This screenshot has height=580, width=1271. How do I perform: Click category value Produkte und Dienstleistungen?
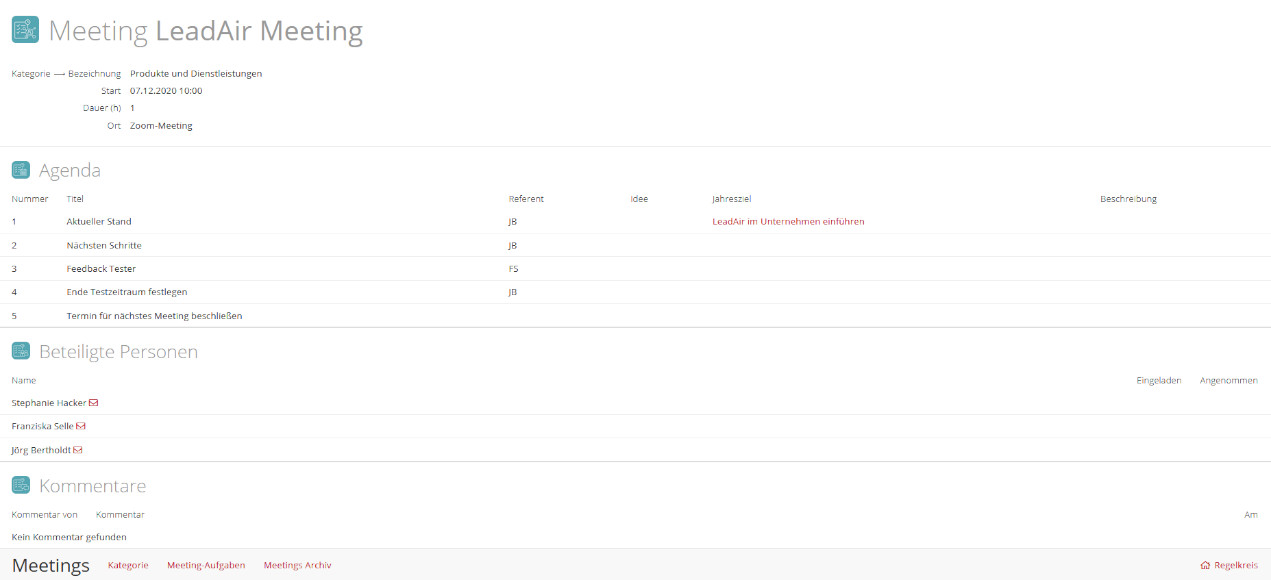click(196, 73)
